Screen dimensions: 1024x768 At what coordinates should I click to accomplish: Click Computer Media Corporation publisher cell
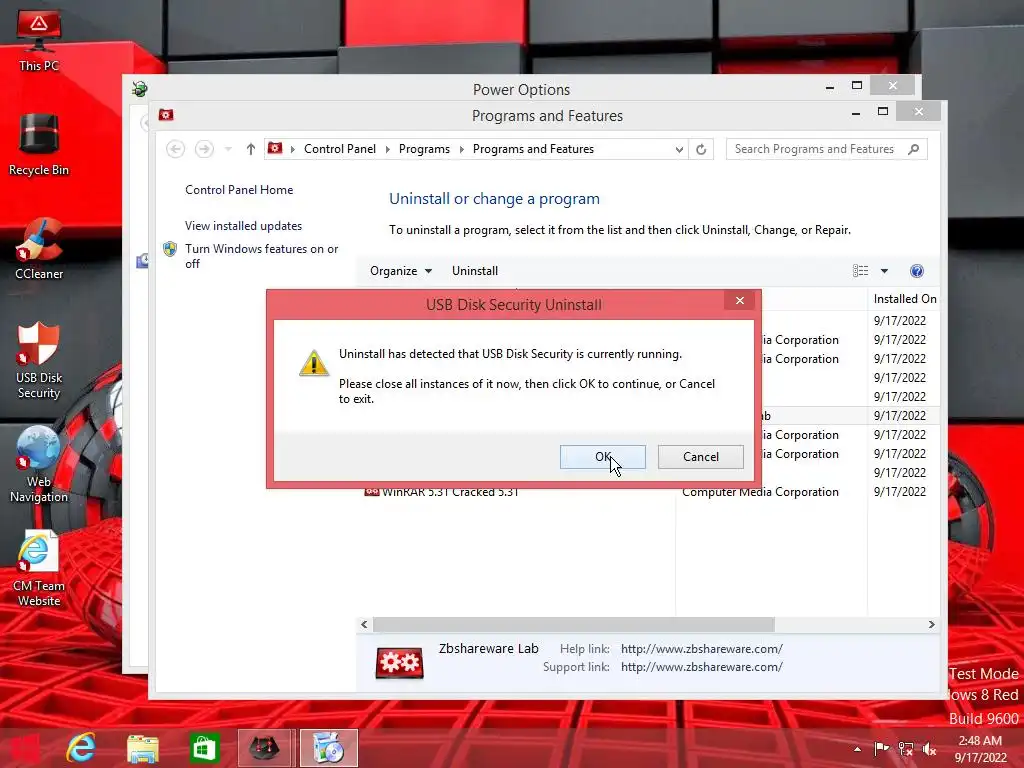pos(760,492)
